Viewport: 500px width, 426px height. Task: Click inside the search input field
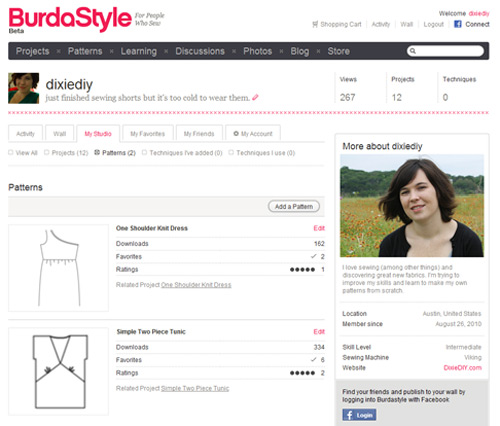pos(449,51)
